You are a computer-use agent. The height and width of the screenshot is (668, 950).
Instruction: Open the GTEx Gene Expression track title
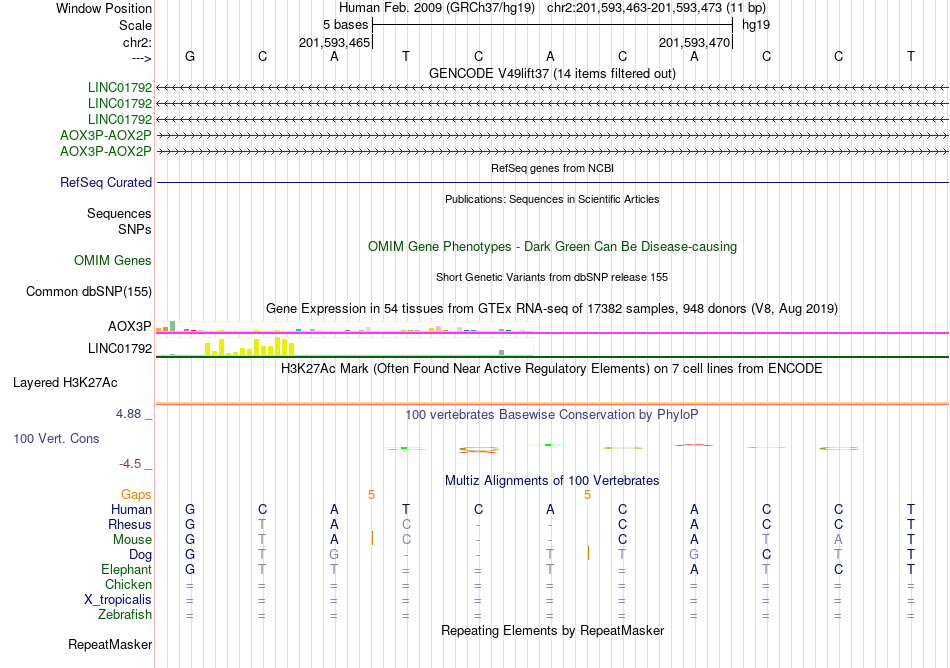pyautogui.click(x=552, y=308)
